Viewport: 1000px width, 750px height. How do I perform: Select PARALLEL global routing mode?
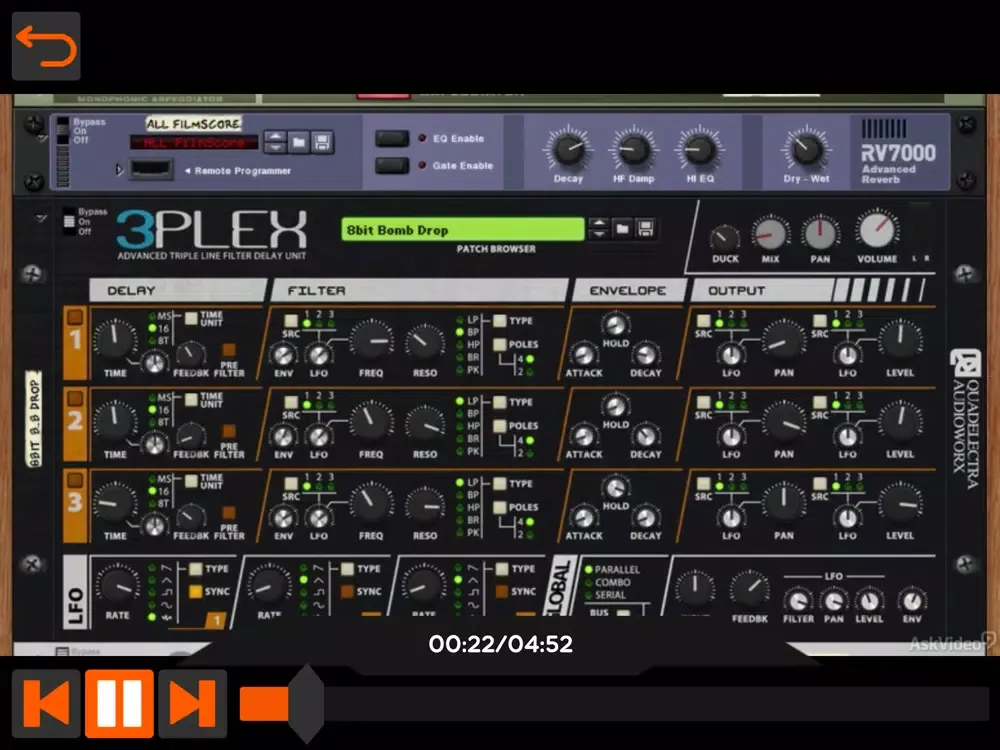pyautogui.click(x=612, y=570)
